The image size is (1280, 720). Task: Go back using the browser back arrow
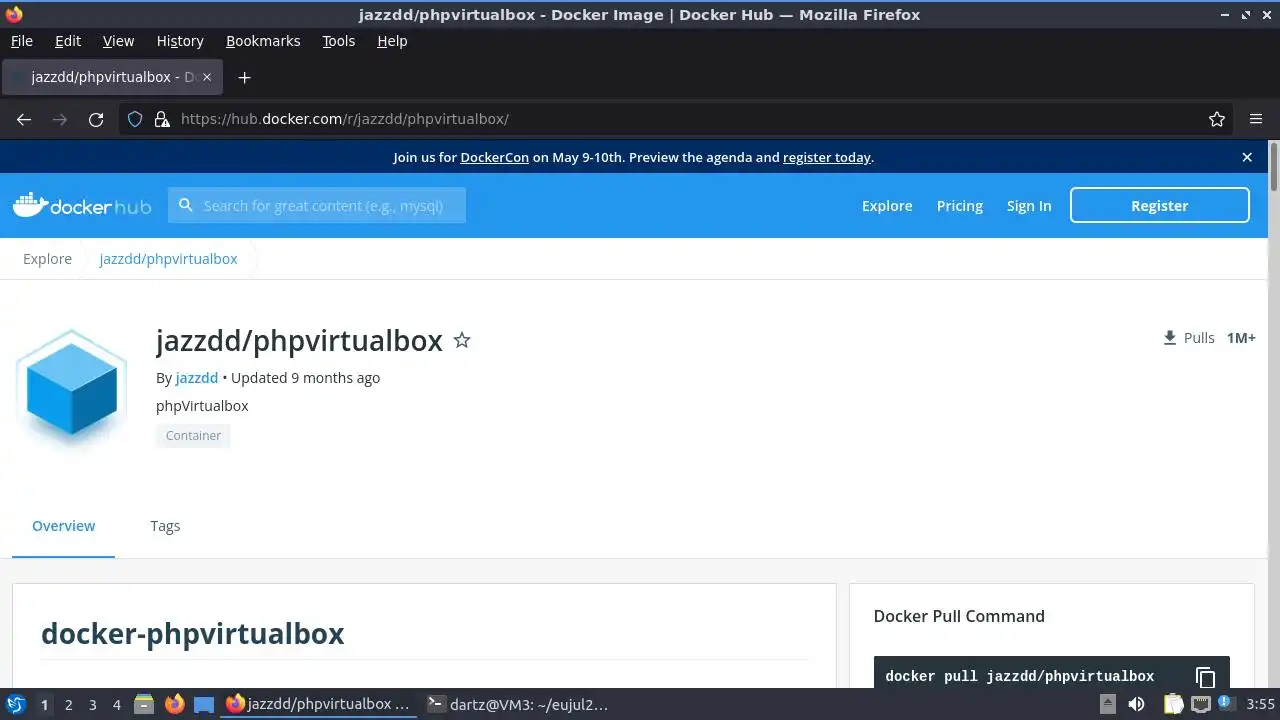pyautogui.click(x=24, y=119)
